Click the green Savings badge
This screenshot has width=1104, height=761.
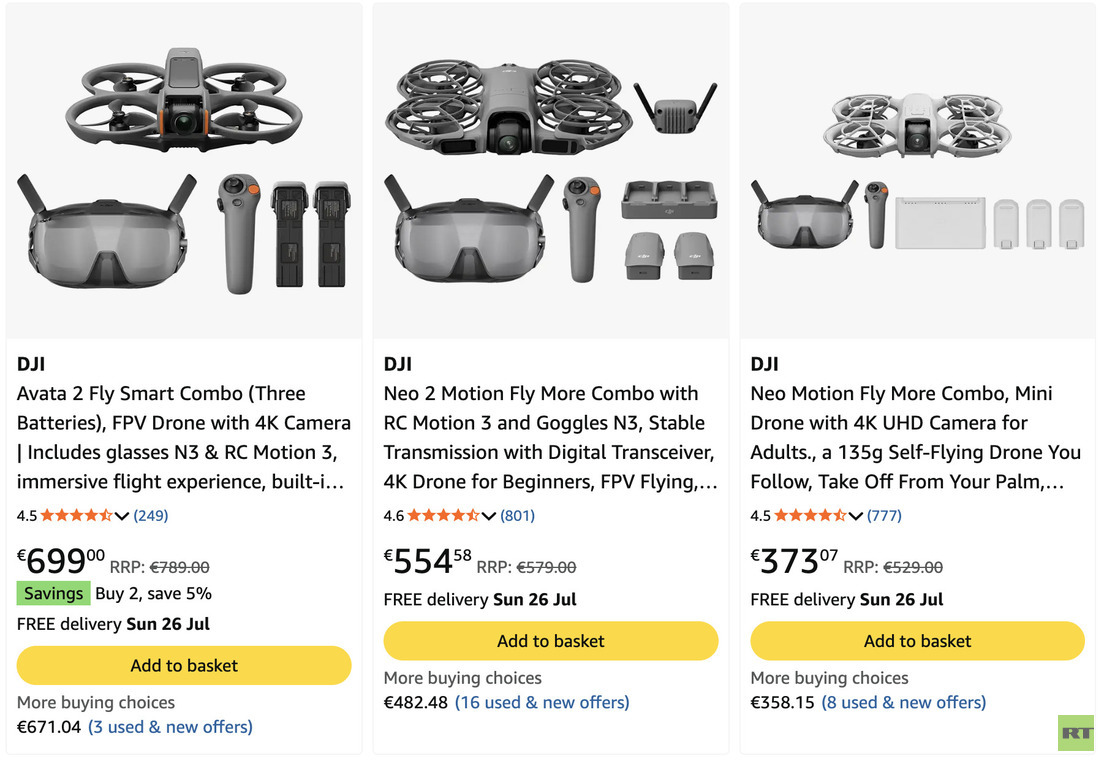pyautogui.click(x=54, y=593)
